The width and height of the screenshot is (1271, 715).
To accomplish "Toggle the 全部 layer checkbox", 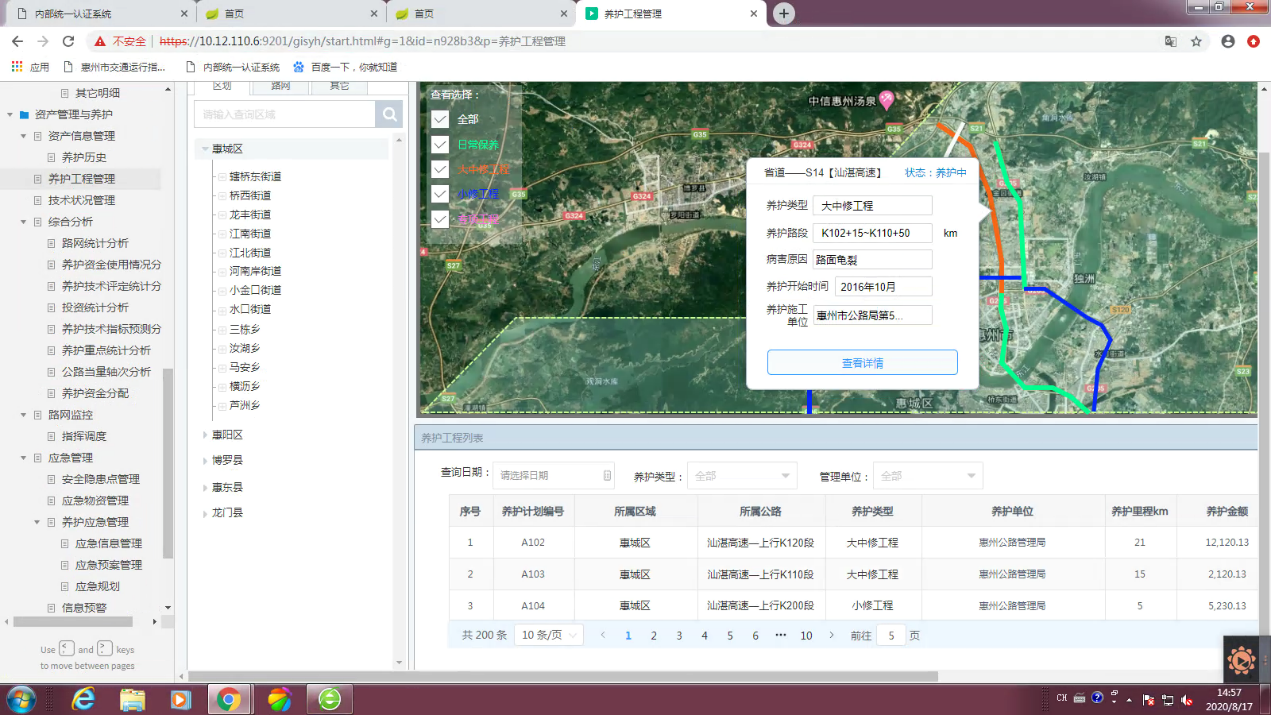I will click(440, 120).
